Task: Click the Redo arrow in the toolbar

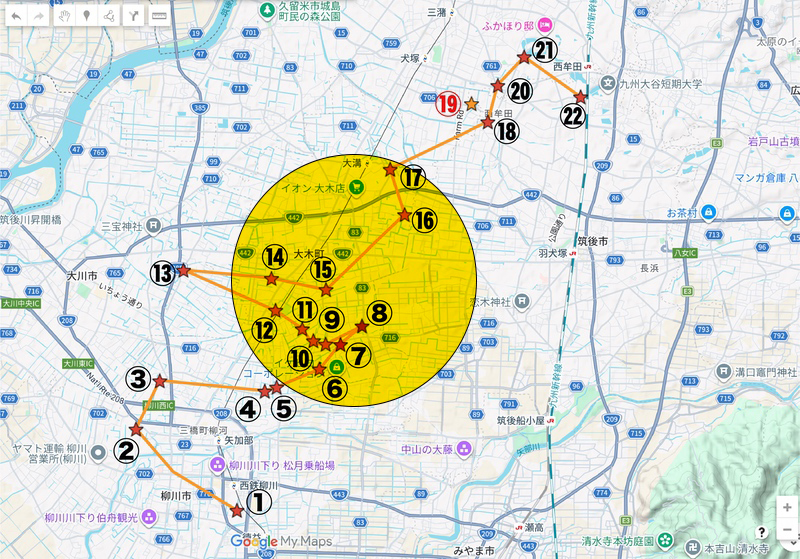Action: tap(39, 17)
